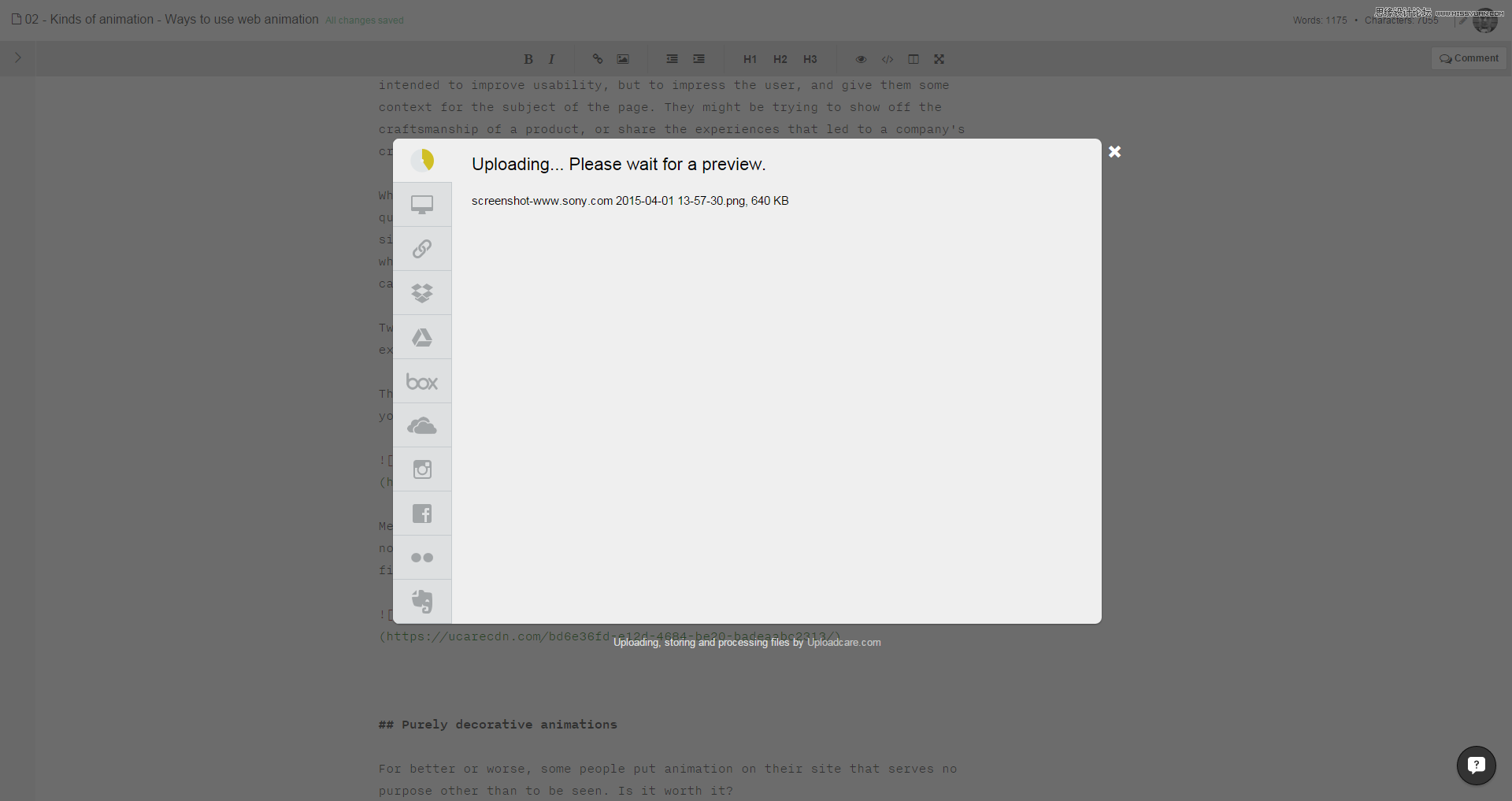The width and height of the screenshot is (1512, 801).
Task: Close the upload dialog
Action: coord(1115,152)
